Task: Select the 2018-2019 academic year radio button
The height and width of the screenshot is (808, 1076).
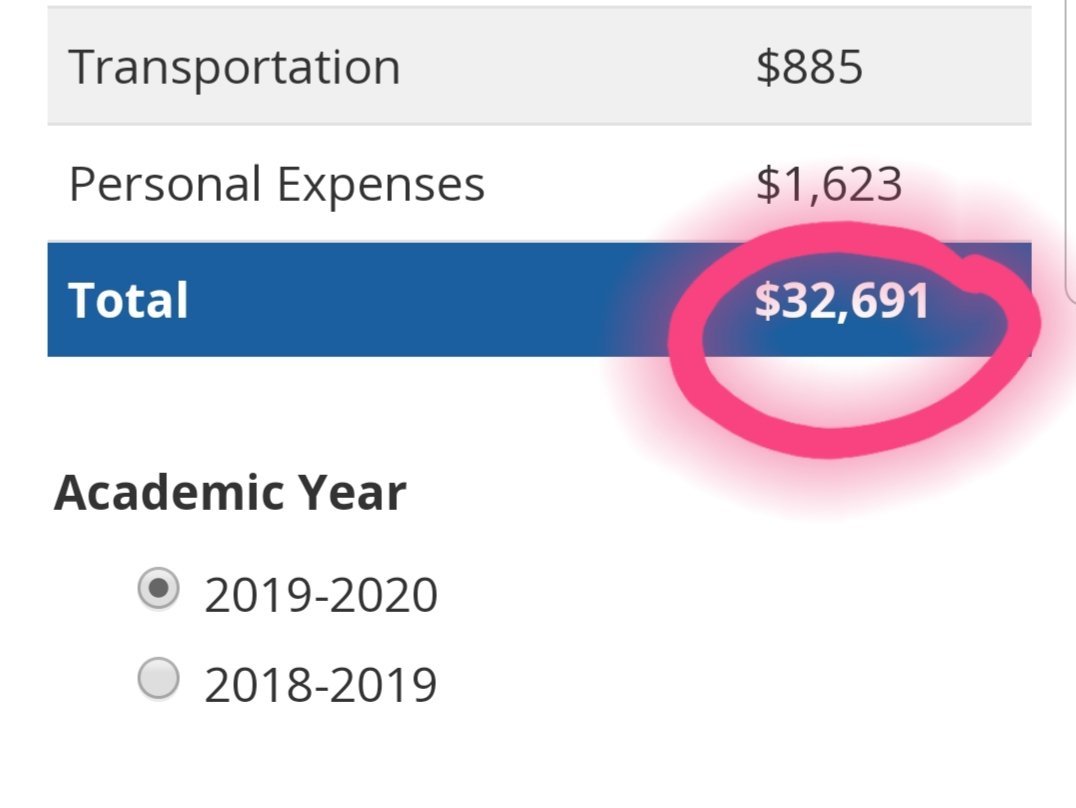Action: coord(159,678)
